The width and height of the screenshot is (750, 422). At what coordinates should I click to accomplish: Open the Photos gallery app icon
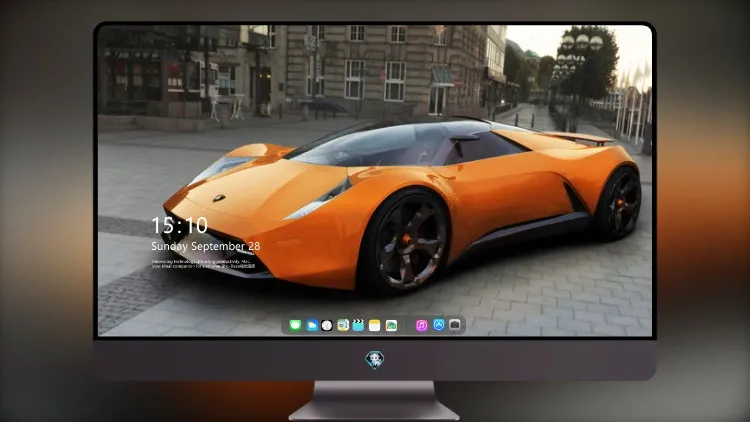pos(391,325)
